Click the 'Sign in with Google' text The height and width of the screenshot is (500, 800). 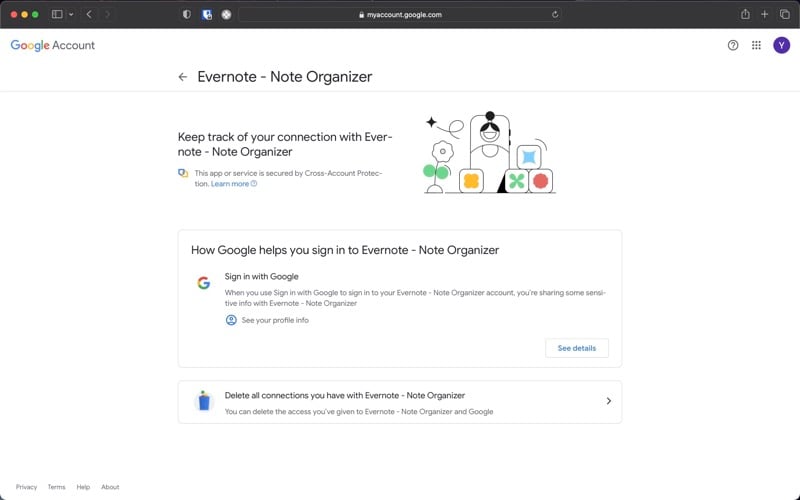click(261, 277)
